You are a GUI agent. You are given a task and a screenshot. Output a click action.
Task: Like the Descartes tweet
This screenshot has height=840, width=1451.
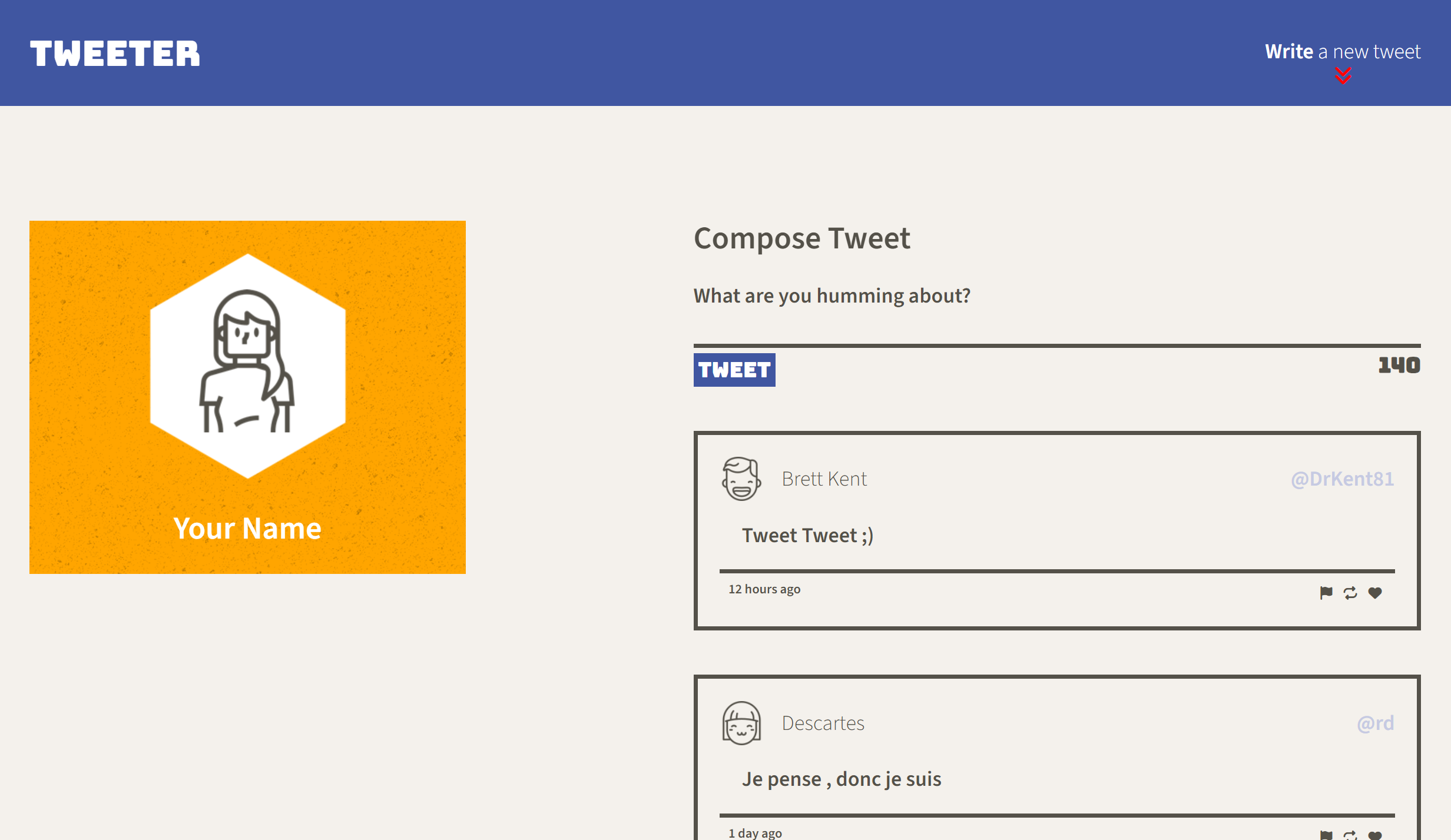click(x=1375, y=835)
